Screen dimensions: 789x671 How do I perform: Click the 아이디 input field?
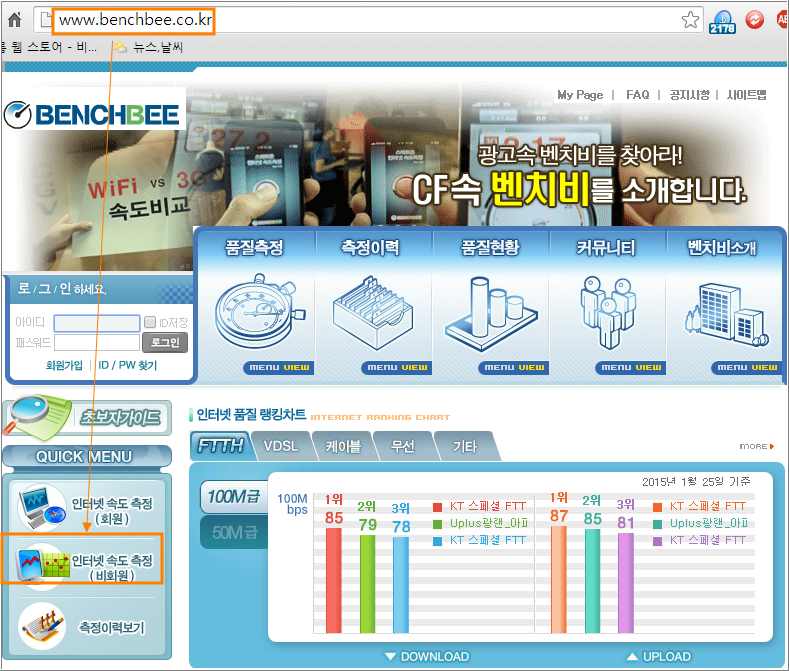point(97,323)
